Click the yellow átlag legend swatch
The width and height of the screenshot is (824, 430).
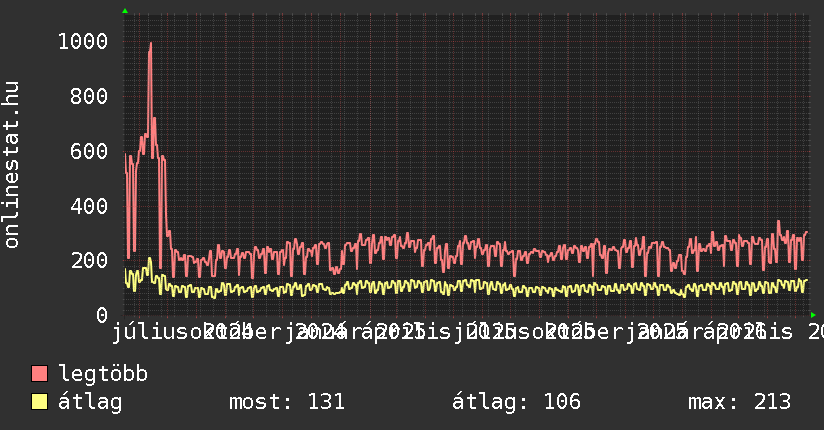click(39, 402)
